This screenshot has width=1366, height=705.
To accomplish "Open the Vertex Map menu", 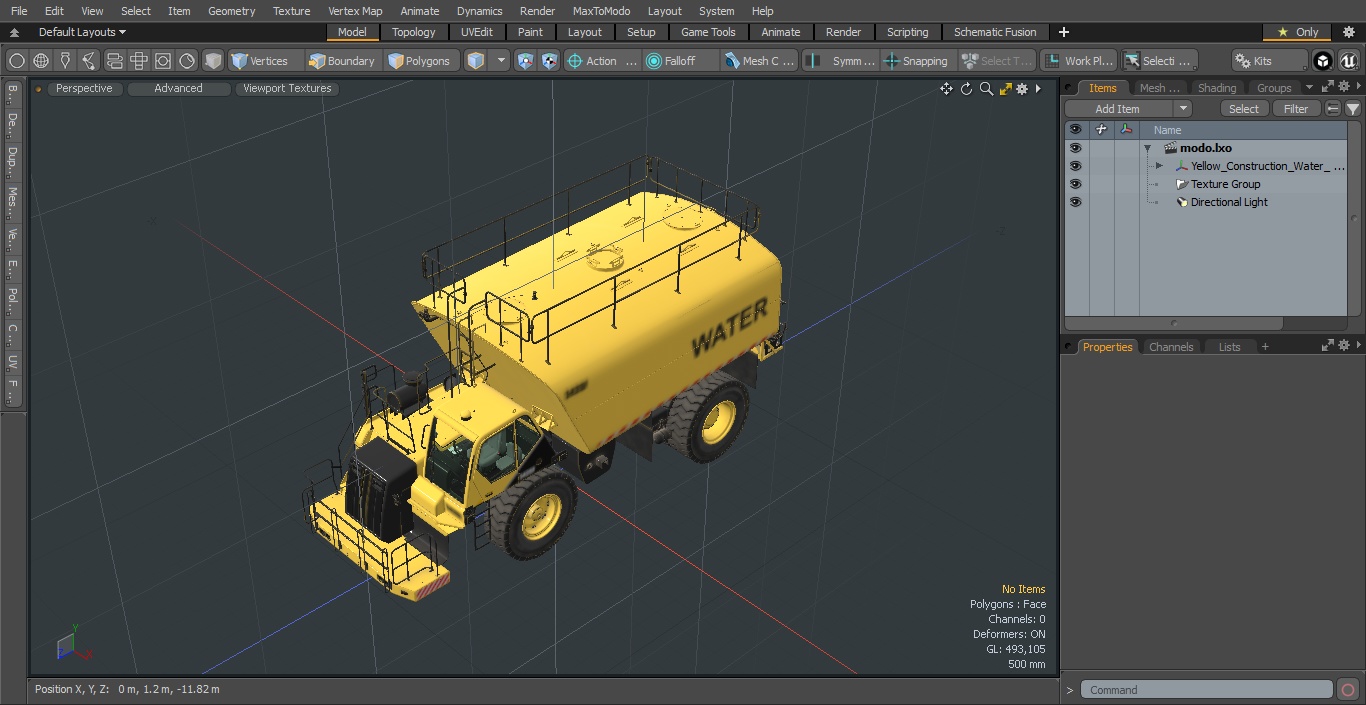I will point(355,11).
